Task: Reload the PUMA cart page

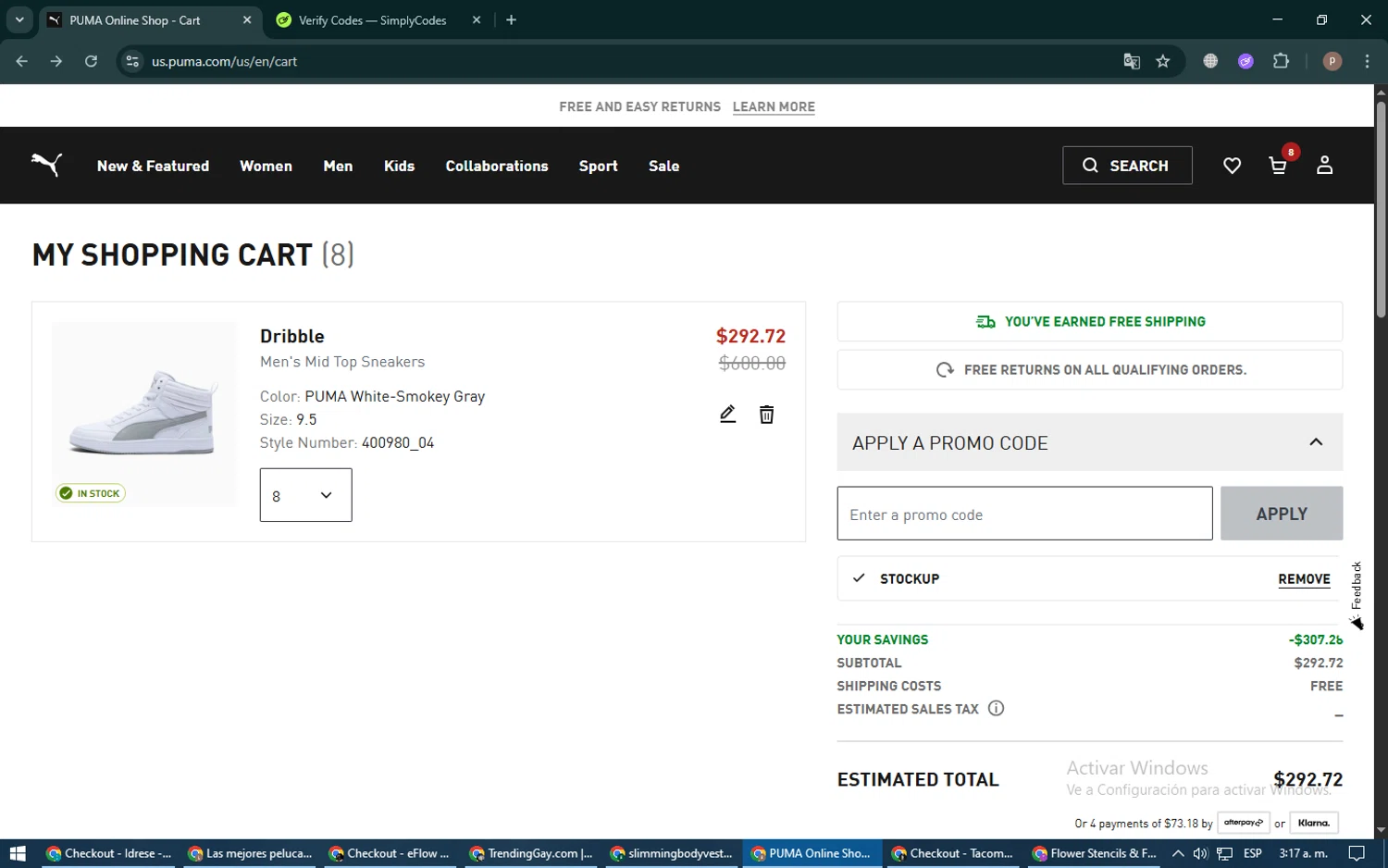Action: pyautogui.click(x=91, y=61)
